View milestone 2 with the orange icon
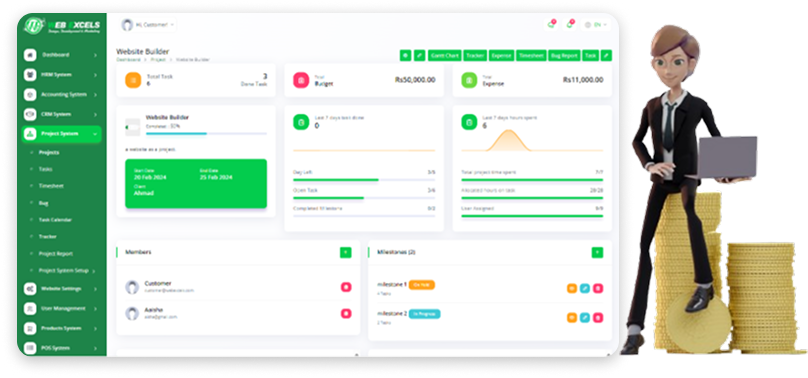 point(572,318)
